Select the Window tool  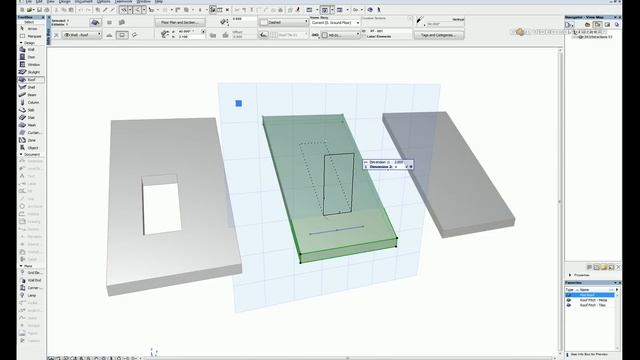(31, 64)
